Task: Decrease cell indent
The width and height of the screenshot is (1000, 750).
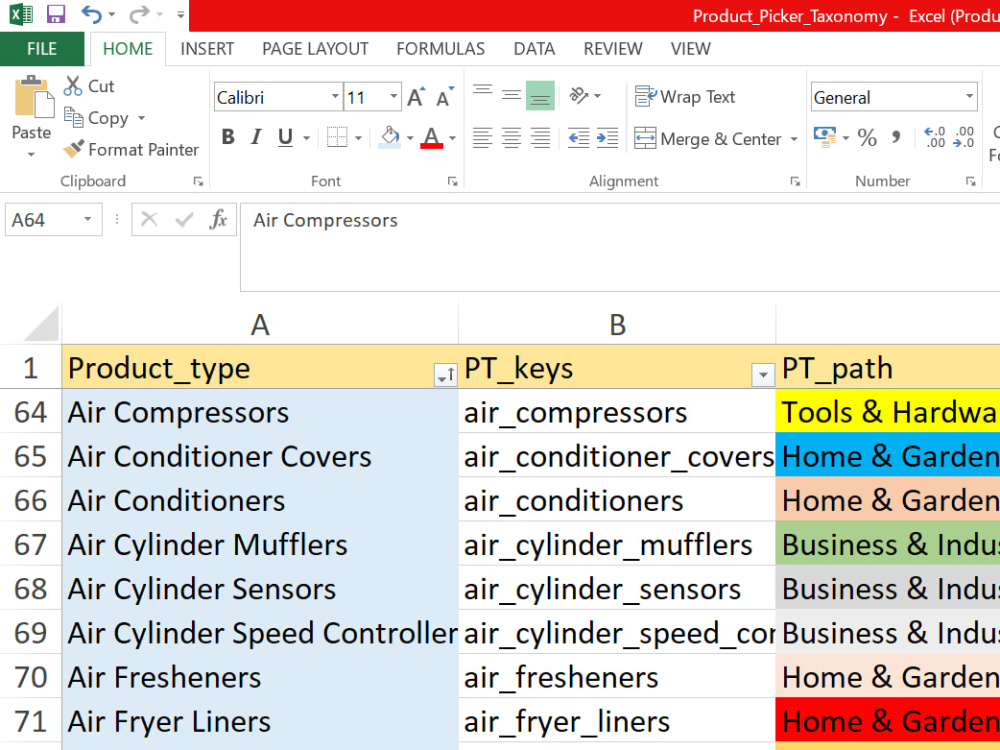Action: (578, 138)
